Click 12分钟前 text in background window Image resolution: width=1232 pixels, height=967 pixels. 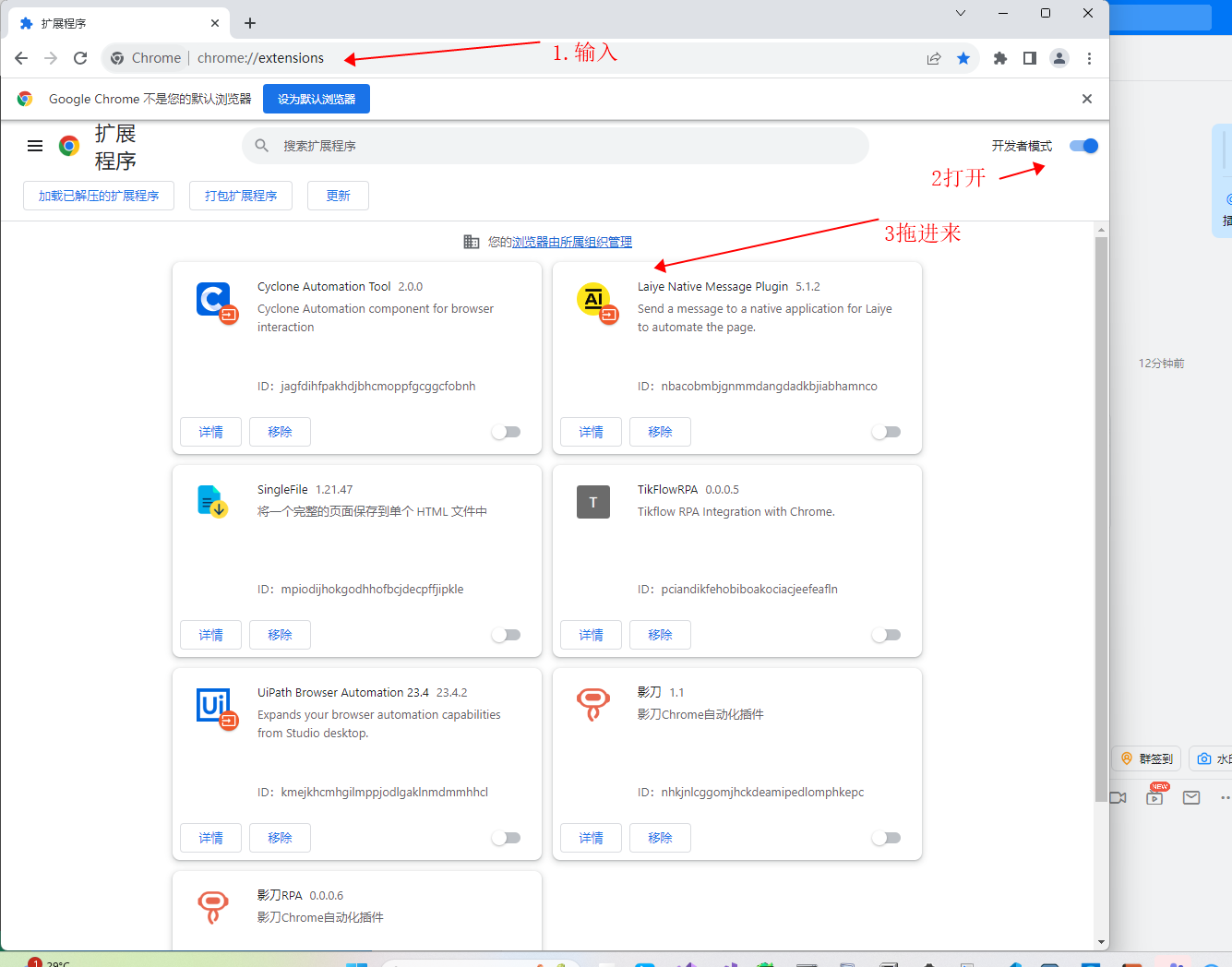coord(1161,364)
